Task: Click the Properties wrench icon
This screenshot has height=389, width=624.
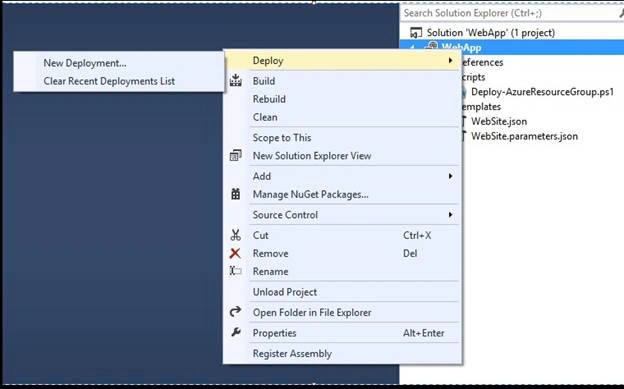Action: click(x=236, y=332)
